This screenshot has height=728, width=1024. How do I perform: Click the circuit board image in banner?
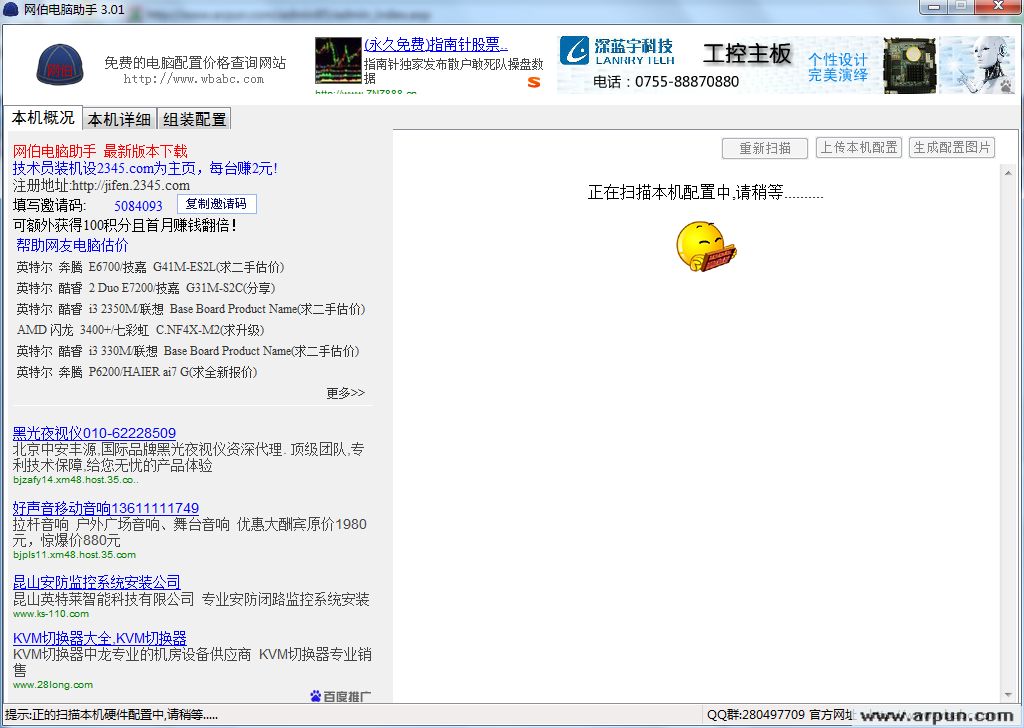(x=909, y=65)
